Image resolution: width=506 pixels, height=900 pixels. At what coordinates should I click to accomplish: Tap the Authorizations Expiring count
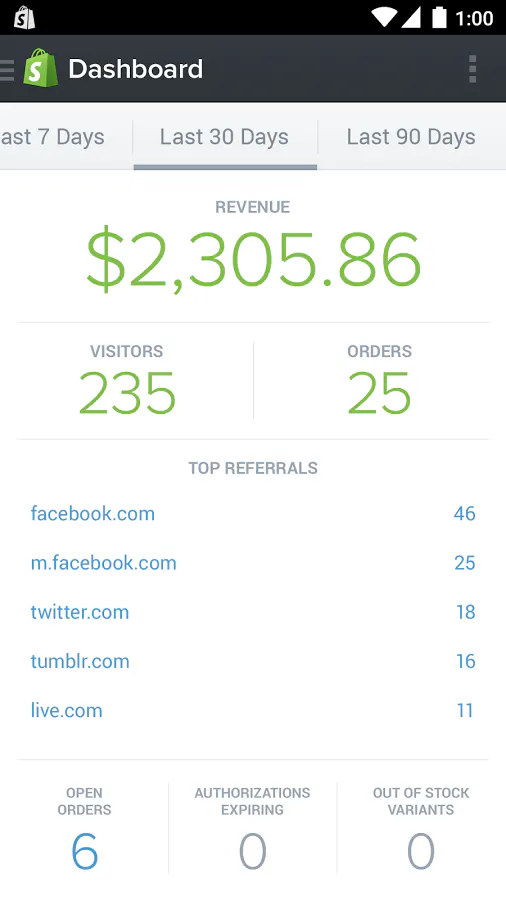[252, 851]
